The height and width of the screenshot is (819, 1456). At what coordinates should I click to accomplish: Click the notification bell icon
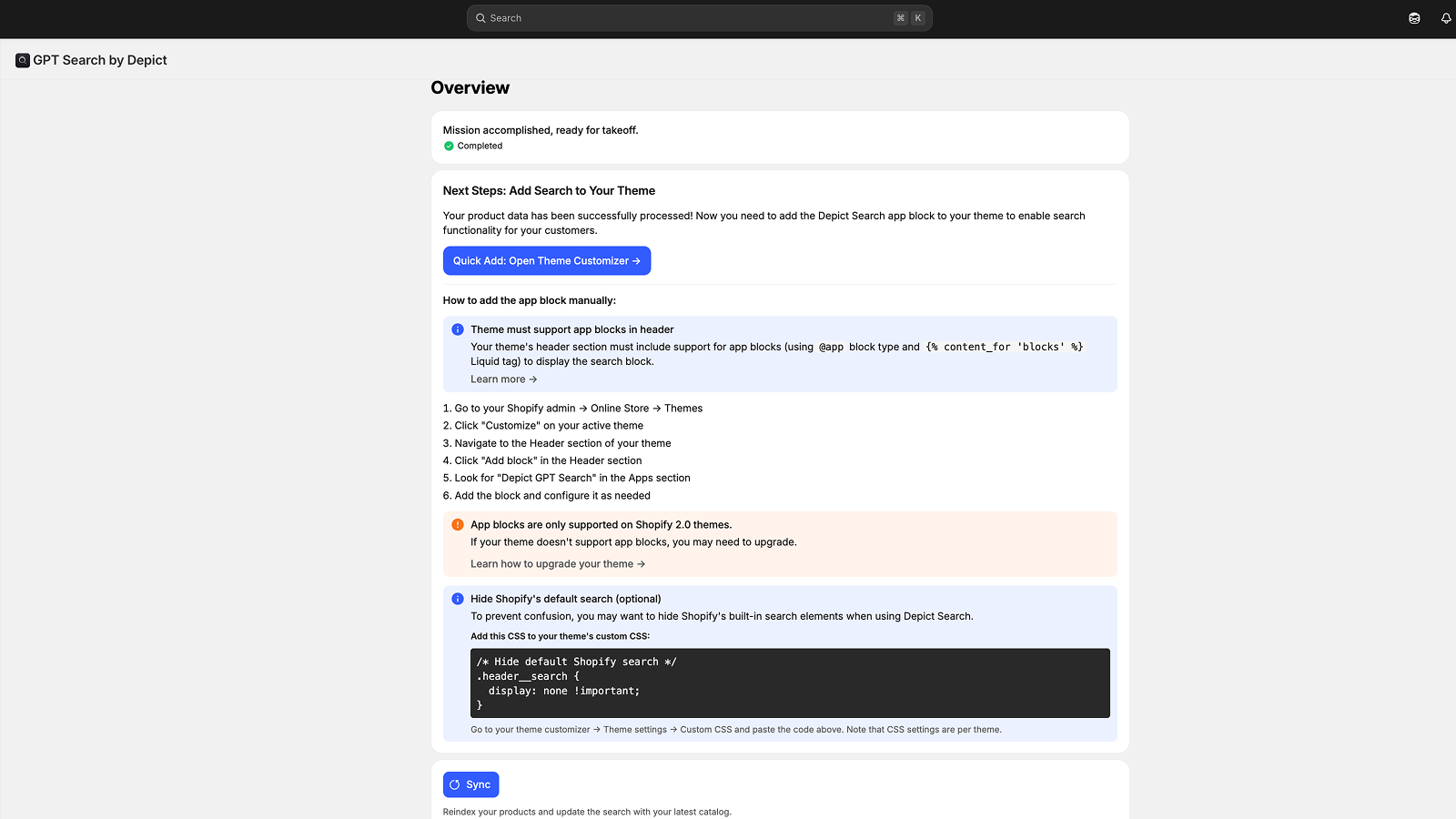[x=1446, y=17]
